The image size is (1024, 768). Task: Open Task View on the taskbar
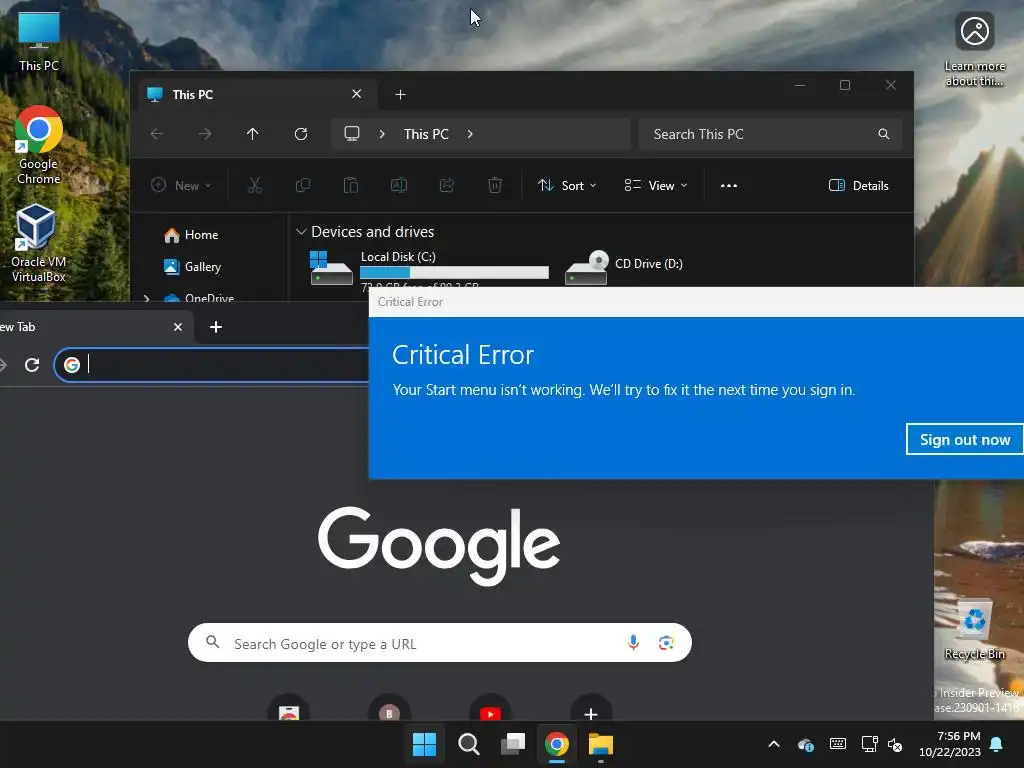(513, 744)
